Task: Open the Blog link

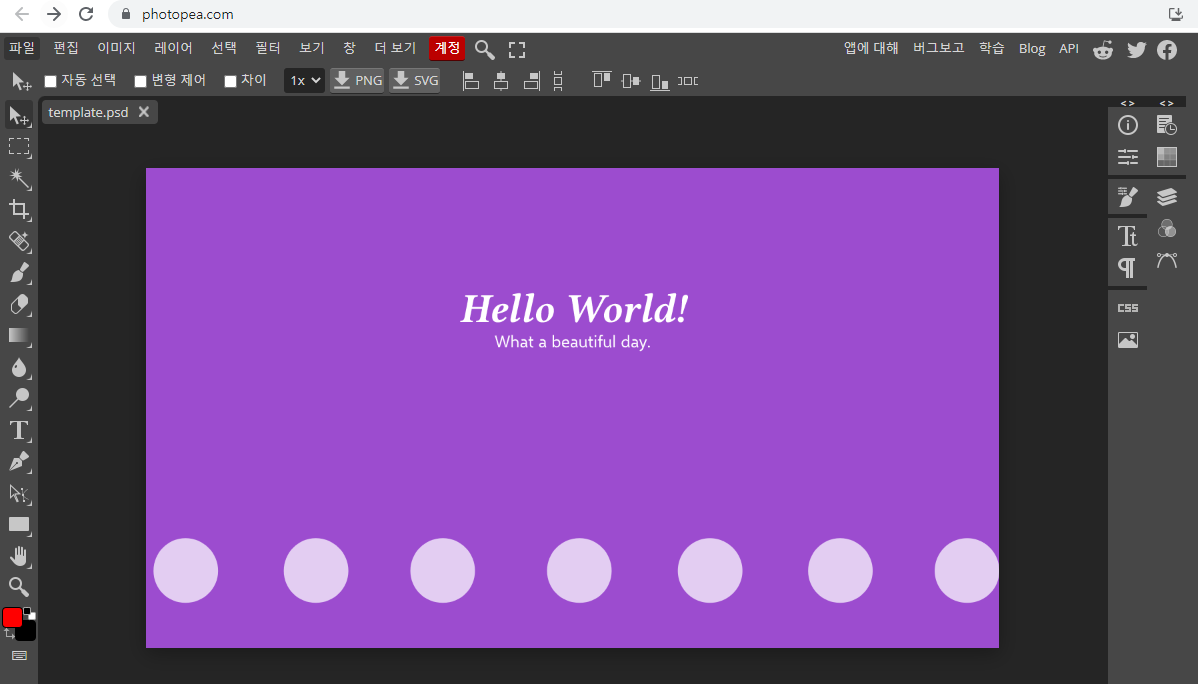Action: (x=1031, y=48)
